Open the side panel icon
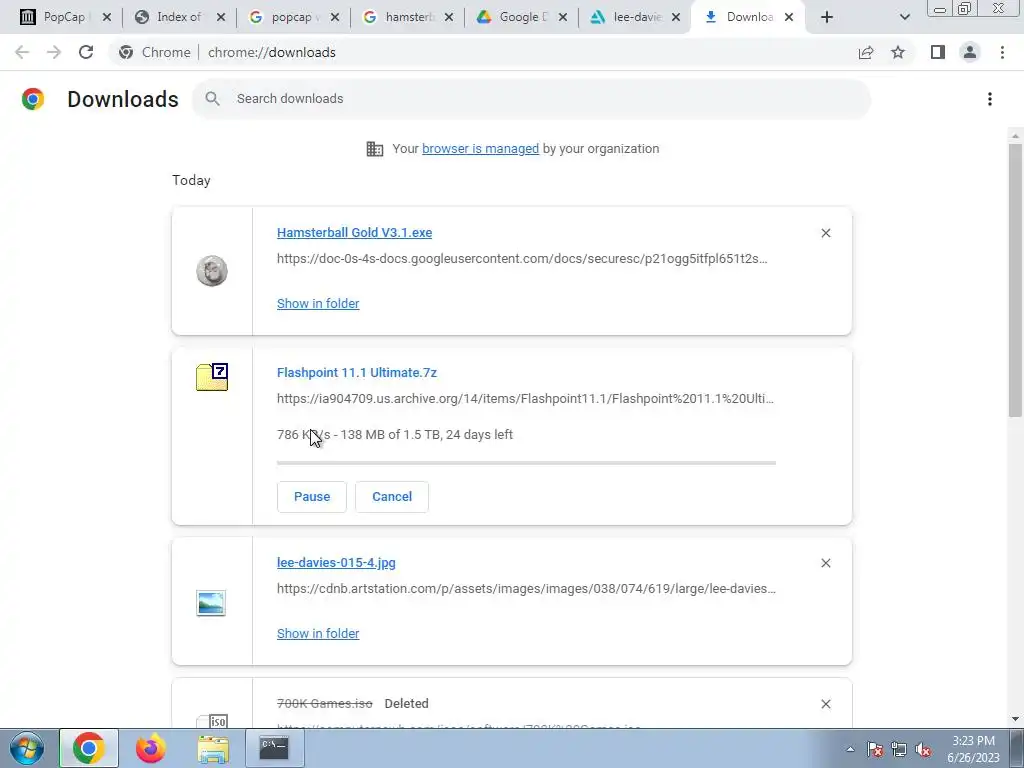Viewport: 1024px width, 768px height. coord(938,52)
